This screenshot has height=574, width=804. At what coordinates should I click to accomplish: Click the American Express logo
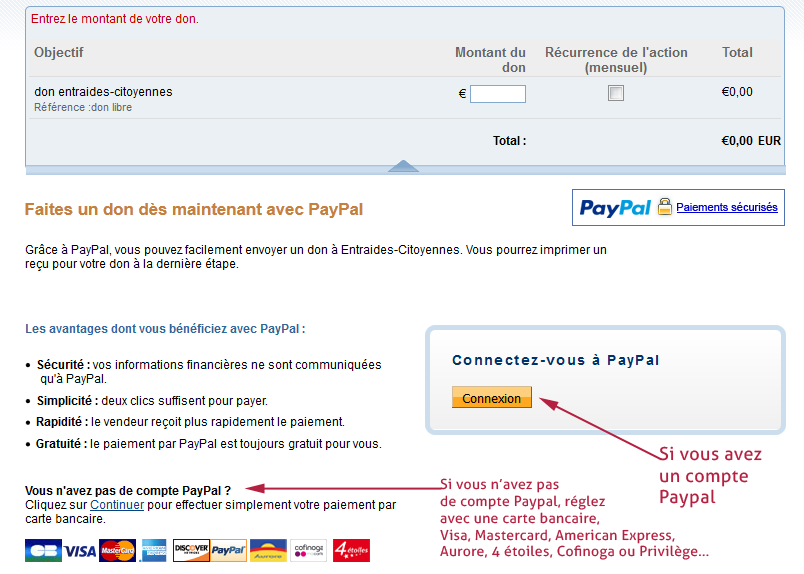click(154, 550)
